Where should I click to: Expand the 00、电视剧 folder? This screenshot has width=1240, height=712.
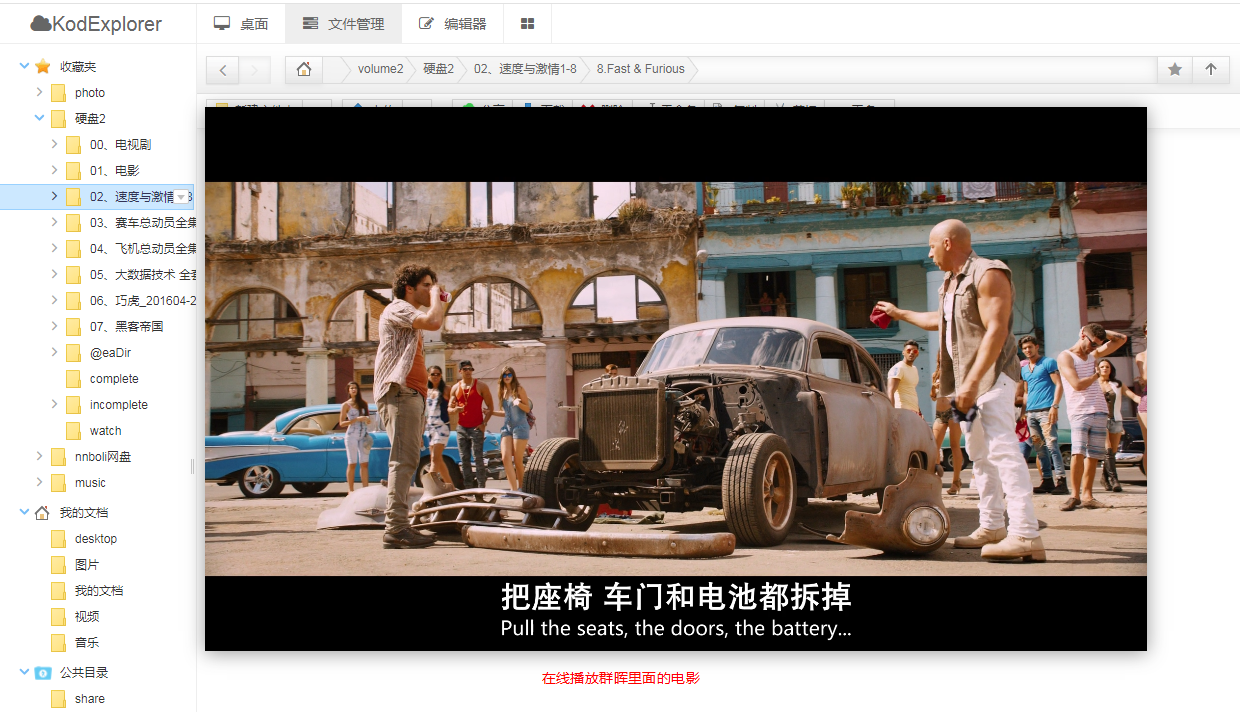[54, 144]
